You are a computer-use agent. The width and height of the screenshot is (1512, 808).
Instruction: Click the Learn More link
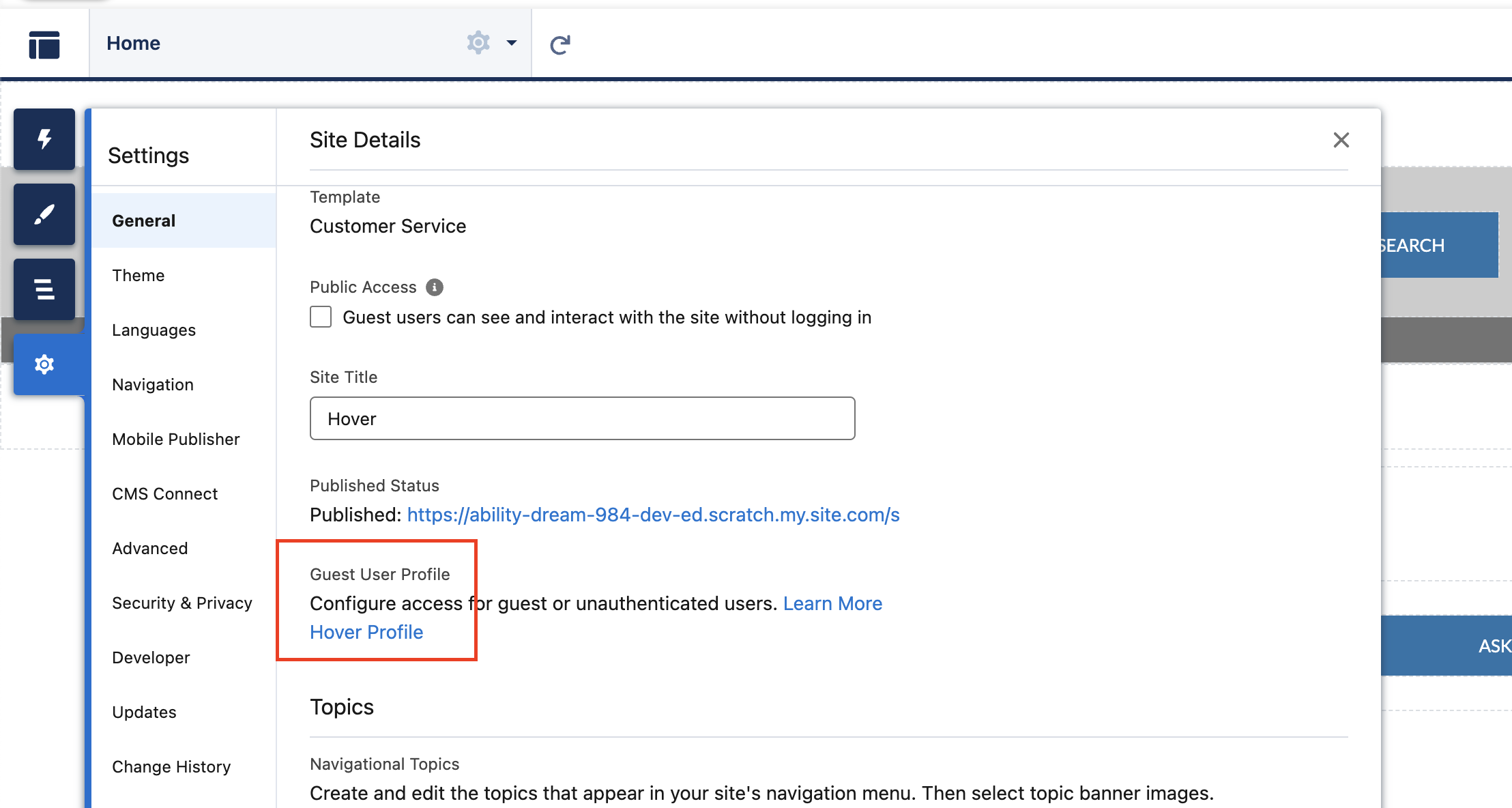(x=832, y=603)
